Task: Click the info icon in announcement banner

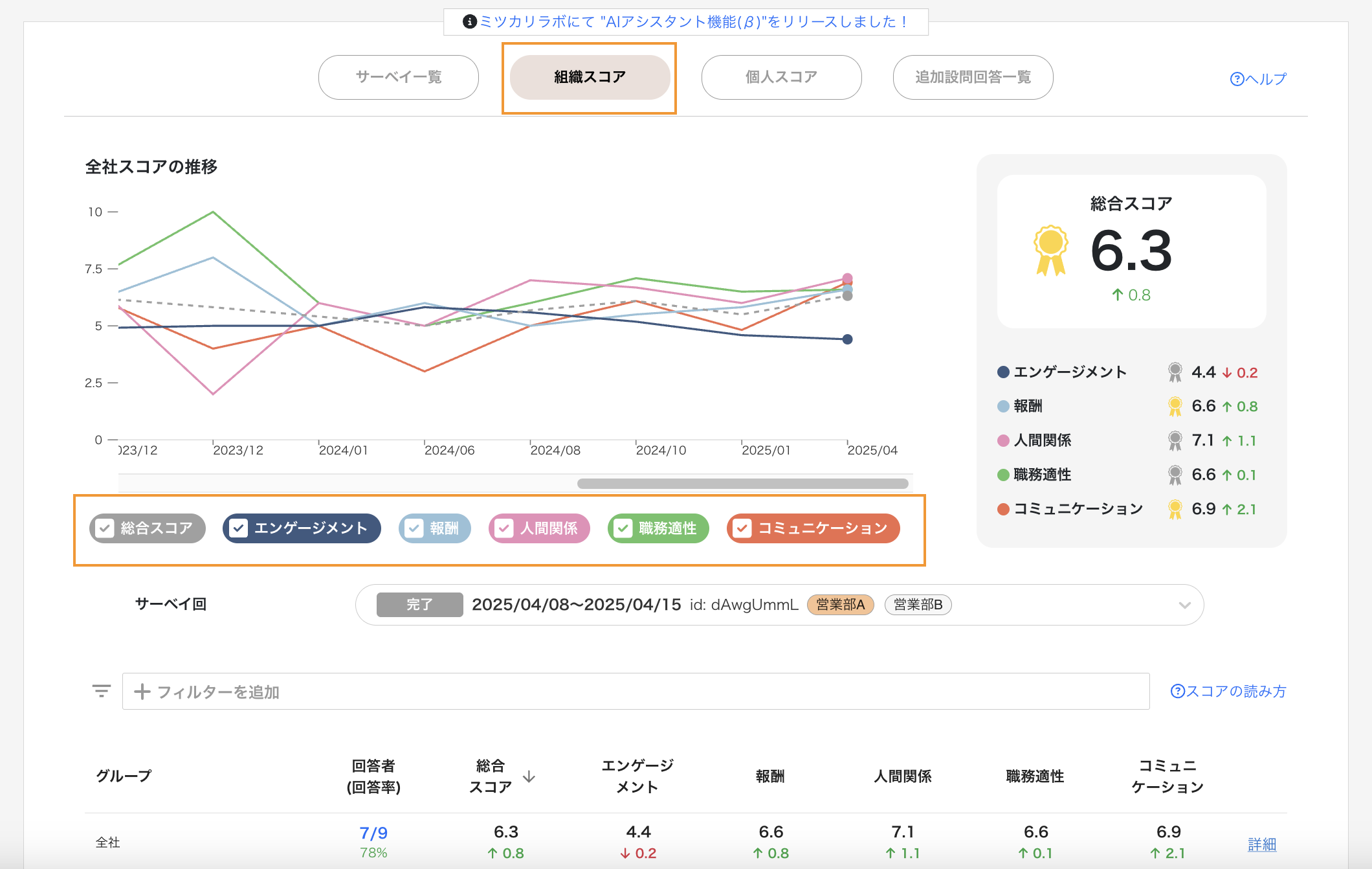Action: coord(470,22)
